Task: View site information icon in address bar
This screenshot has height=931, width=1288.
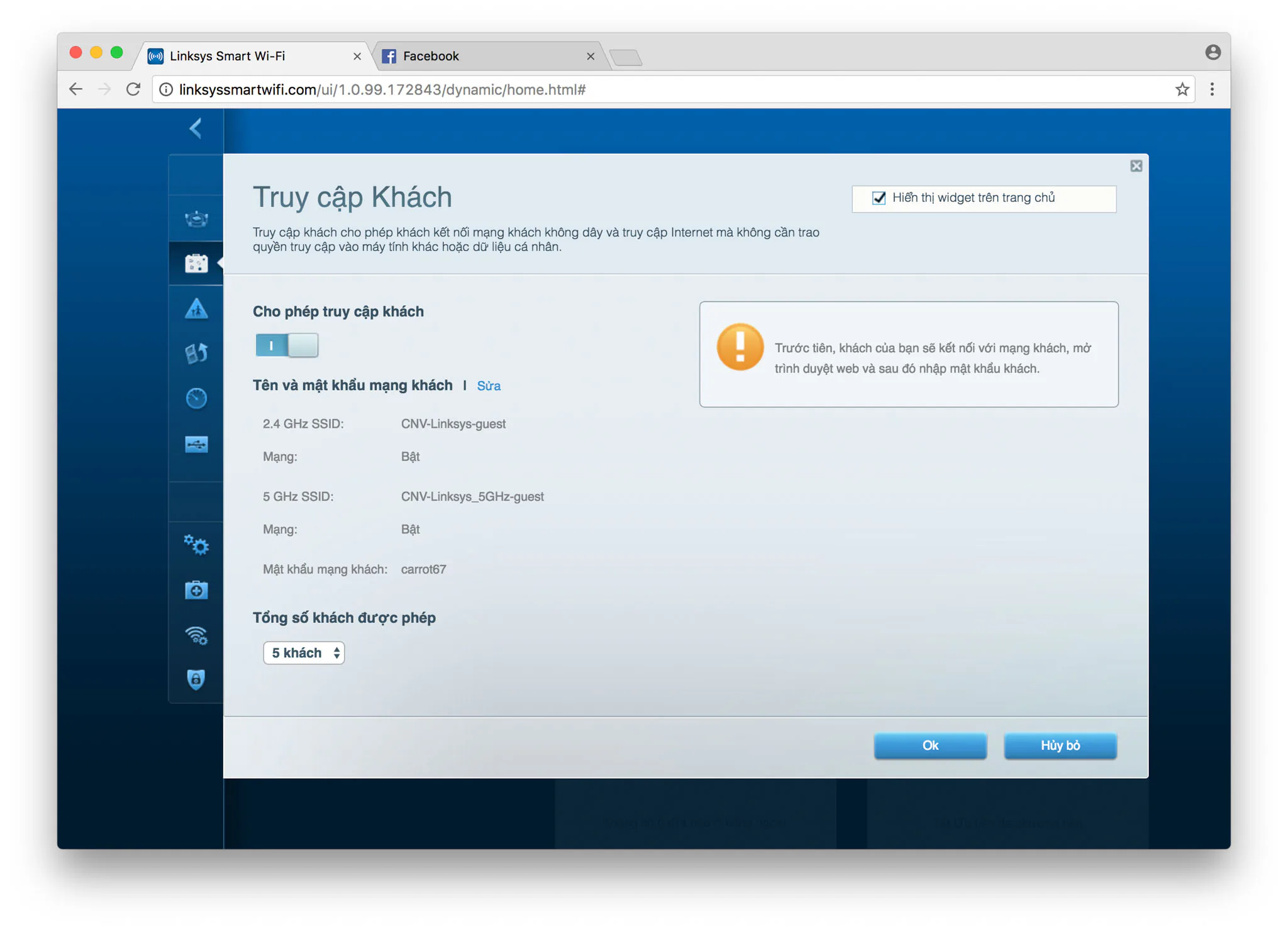Action: click(x=166, y=89)
